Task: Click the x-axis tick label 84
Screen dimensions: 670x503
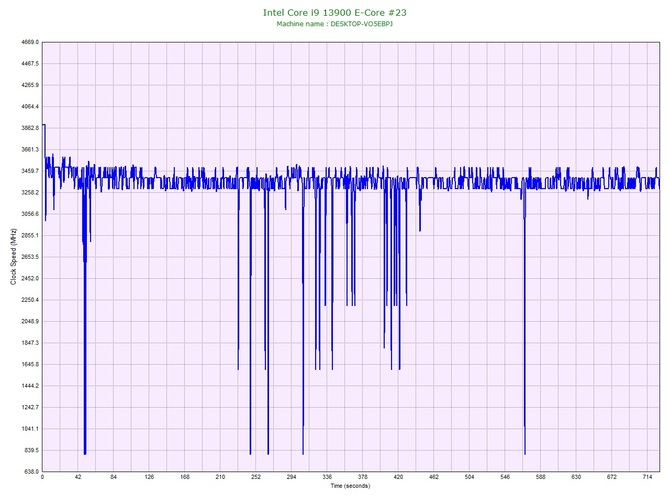Action: 113,477
